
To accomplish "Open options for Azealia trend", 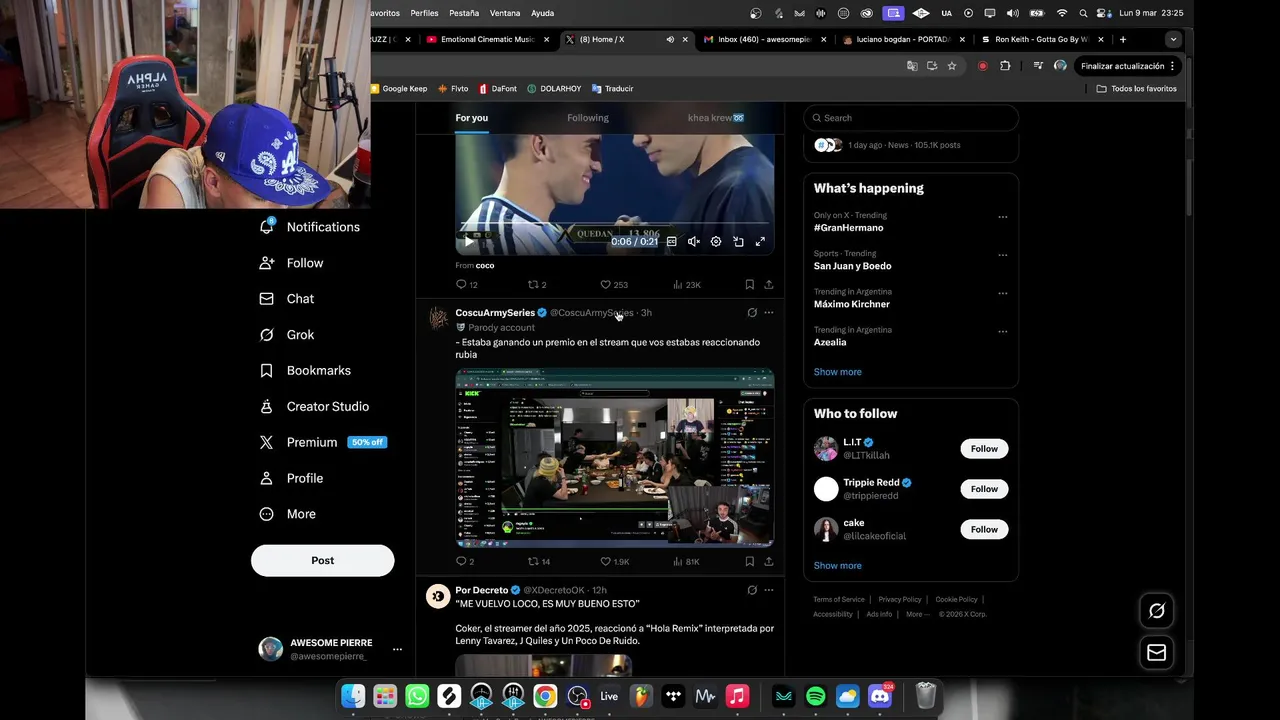I will tap(1002, 331).
